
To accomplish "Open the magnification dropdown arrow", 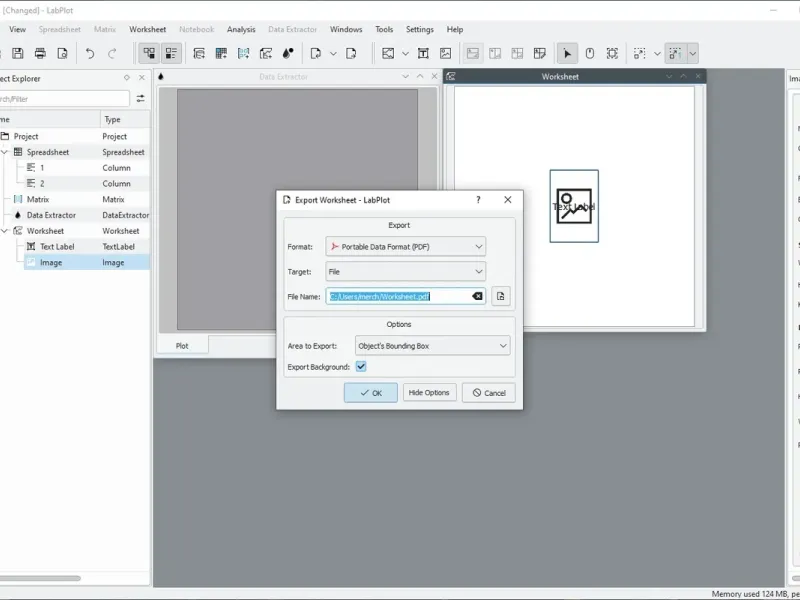I will 657,54.
